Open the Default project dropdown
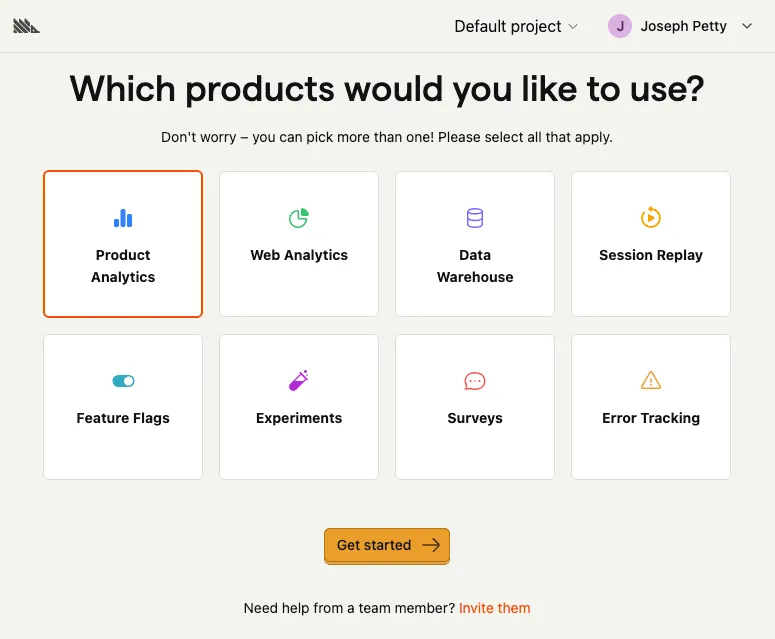This screenshot has height=639, width=775. [x=516, y=27]
